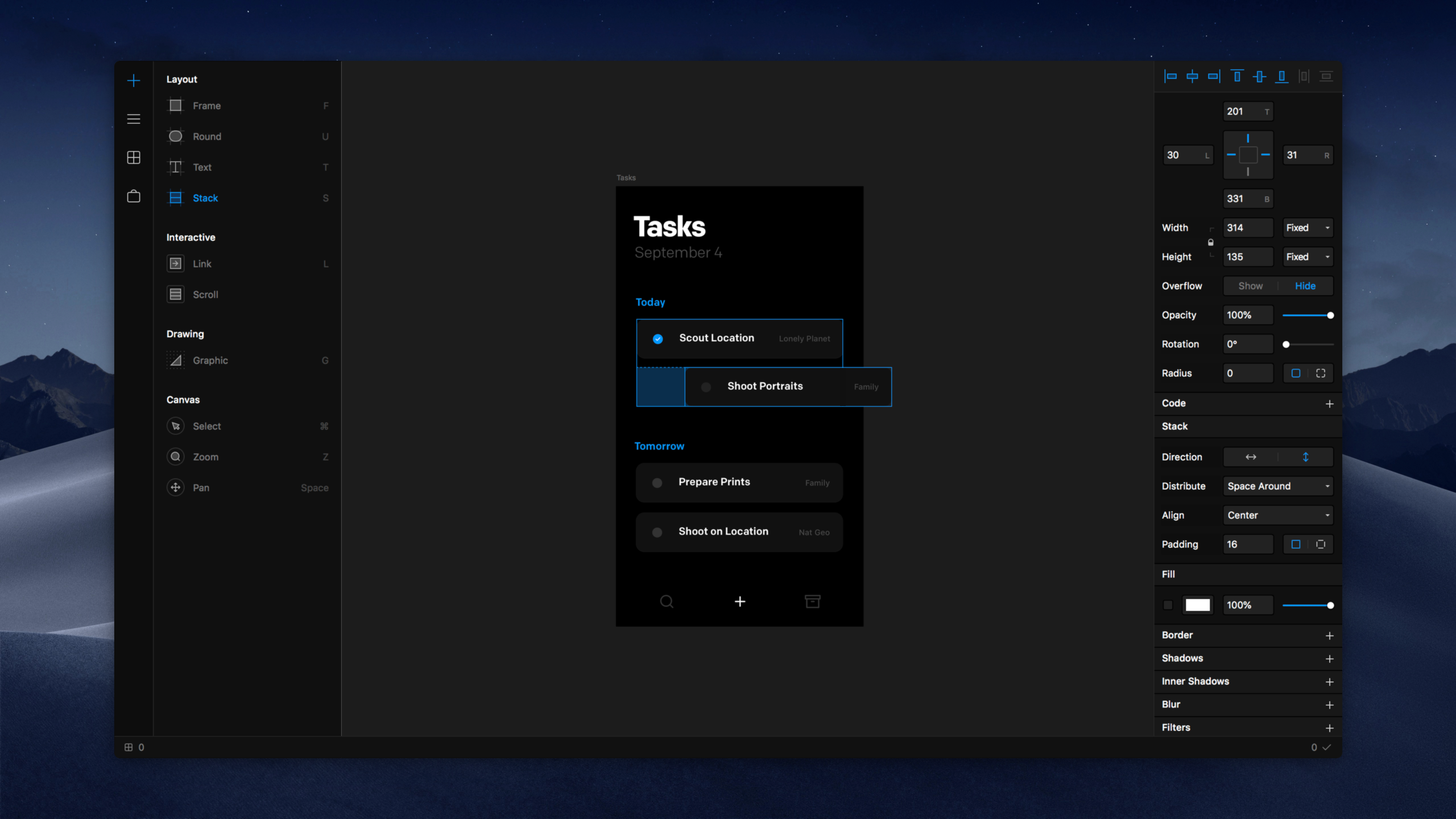Image resolution: width=1456 pixels, height=819 pixels.
Task: Open the Align dropdown set to Center
Action: click(x=1277, y=515)
